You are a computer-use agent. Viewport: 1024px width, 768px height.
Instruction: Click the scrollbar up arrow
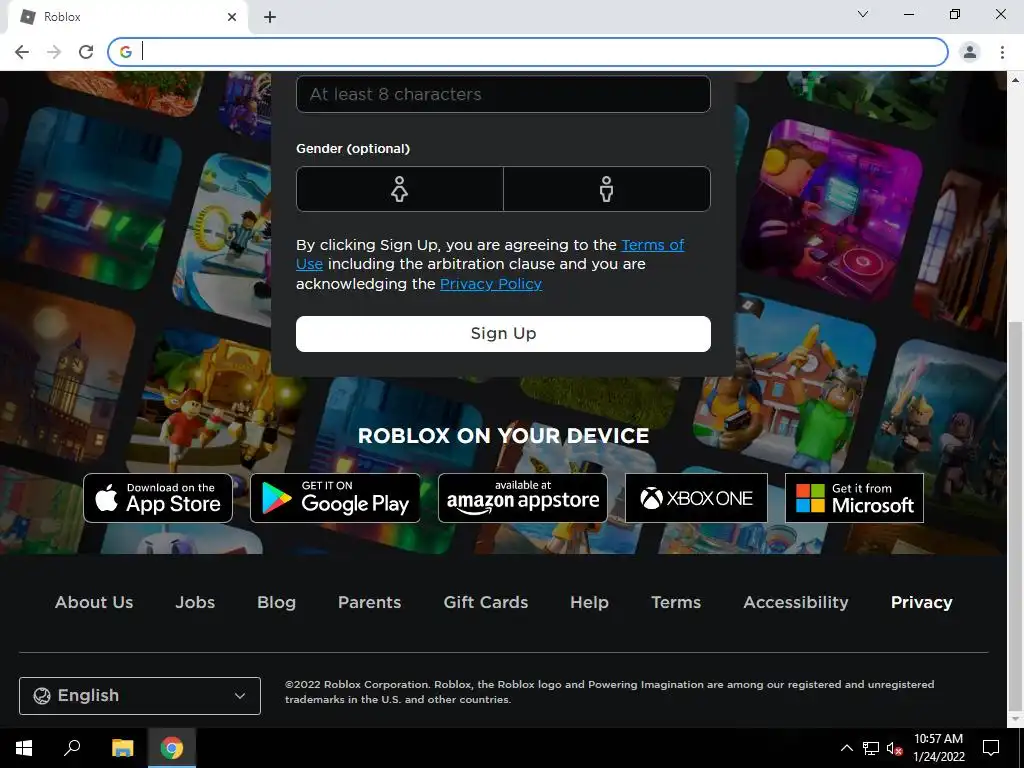point(1015,80)
